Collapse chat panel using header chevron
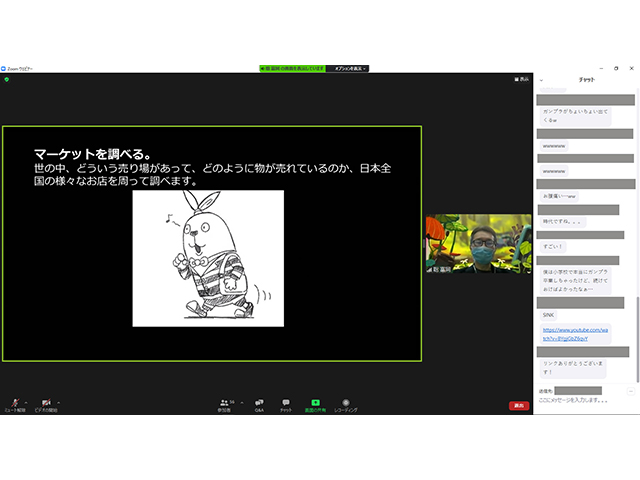 tap(542, 80)
